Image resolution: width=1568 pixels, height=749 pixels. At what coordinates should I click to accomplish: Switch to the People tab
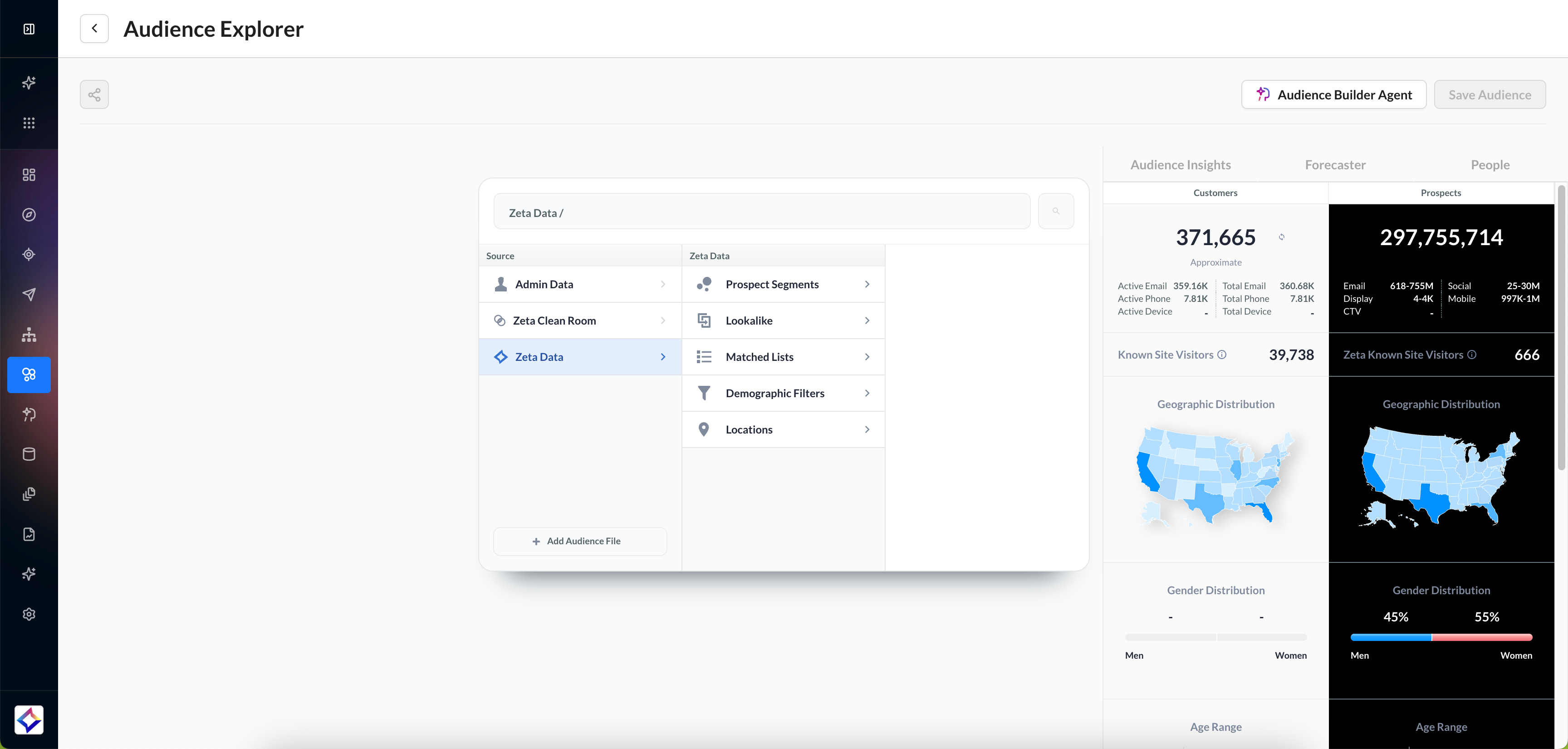[x=1490, y=164]
